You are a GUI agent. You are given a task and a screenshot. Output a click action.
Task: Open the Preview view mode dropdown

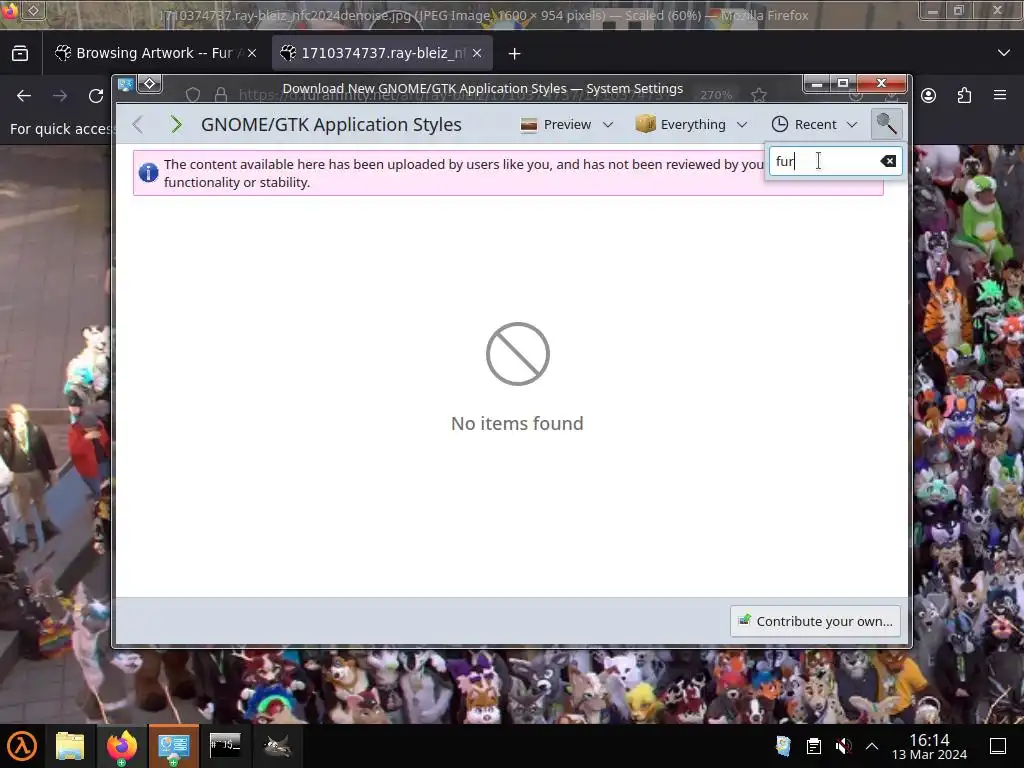coord(567,124)
